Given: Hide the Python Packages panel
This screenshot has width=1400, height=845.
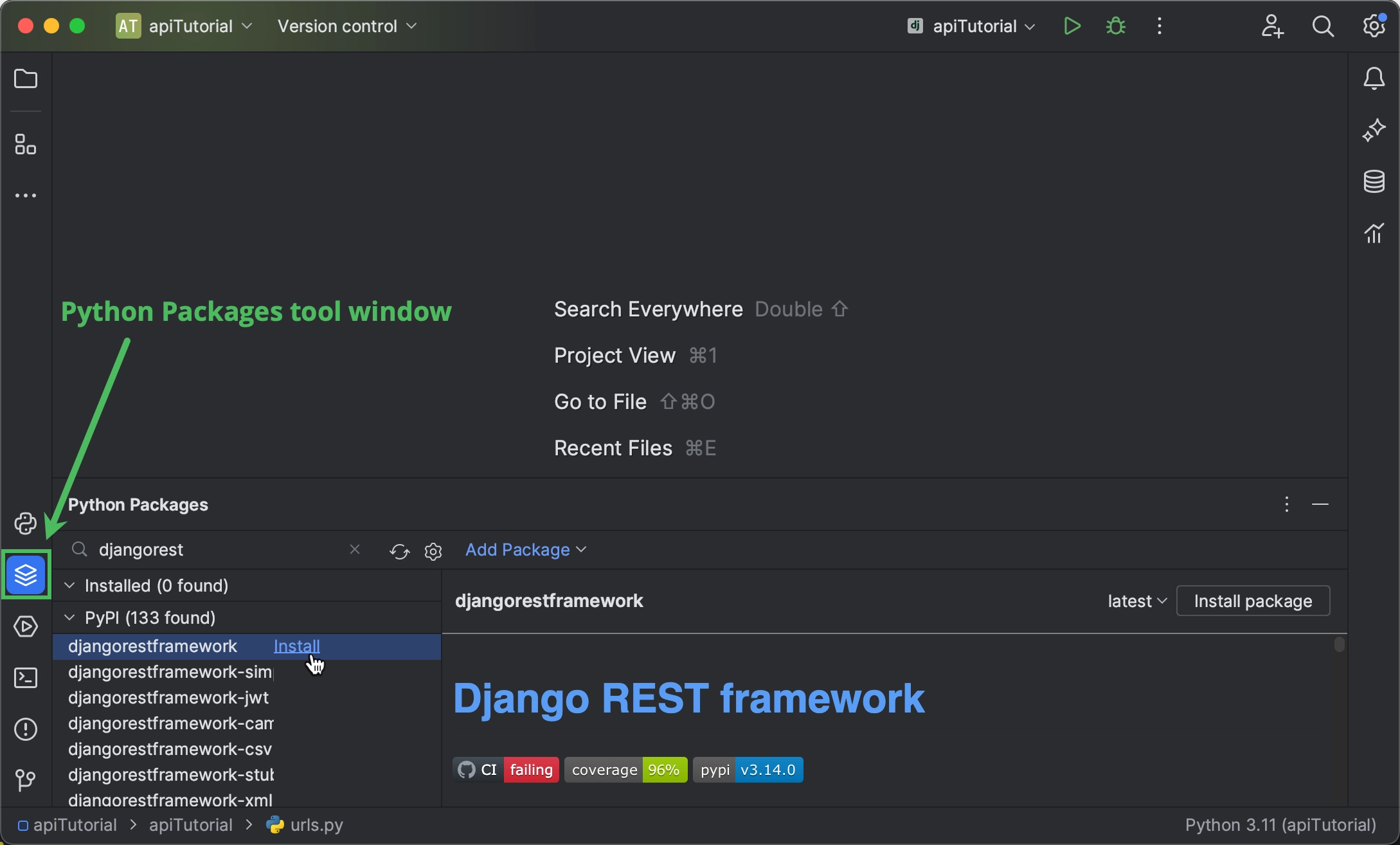Looking at the screenshot, I should click(1320, 504).
